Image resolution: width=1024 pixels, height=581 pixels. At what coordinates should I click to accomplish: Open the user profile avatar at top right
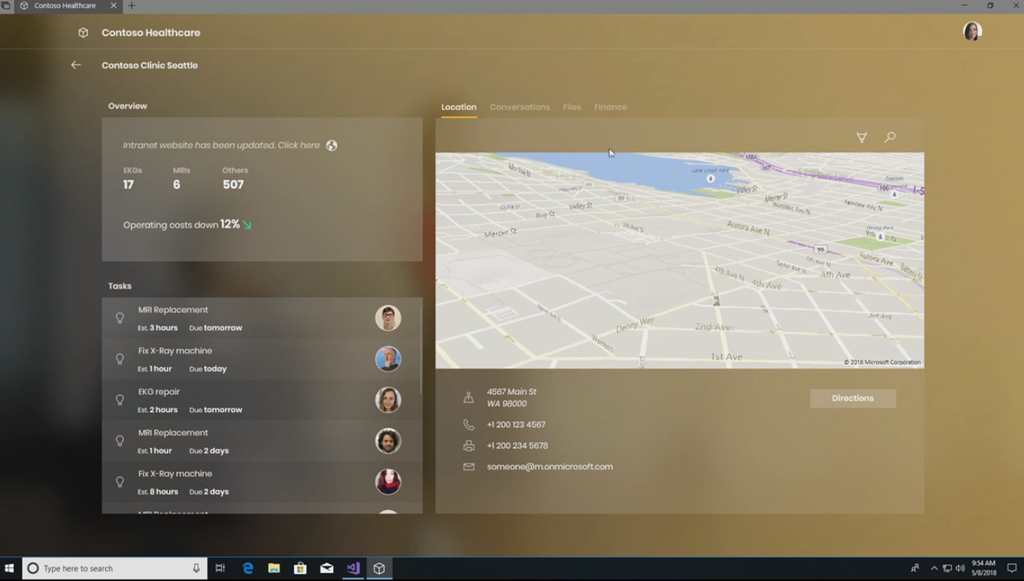point(972,31)
